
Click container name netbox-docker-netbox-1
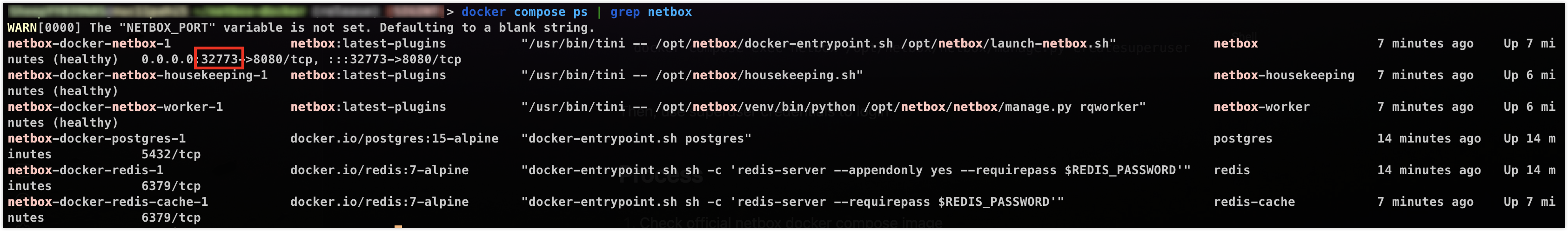click(x=89, y=43)
